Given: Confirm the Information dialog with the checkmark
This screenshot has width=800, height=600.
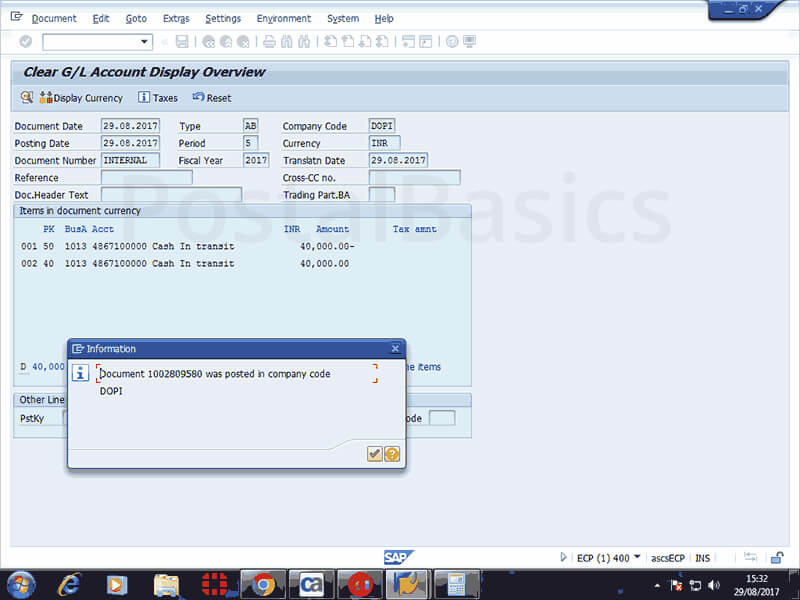Looking at the screenshot, I should 374,454.
